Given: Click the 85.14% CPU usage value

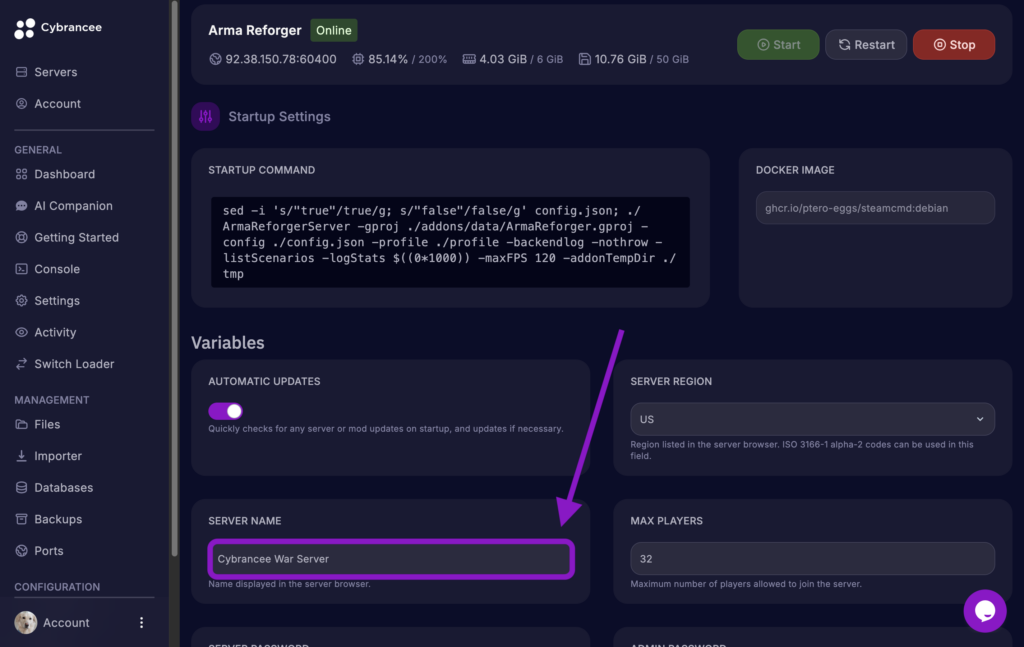Looking at the screenshot, I should (x=388, y=59).
